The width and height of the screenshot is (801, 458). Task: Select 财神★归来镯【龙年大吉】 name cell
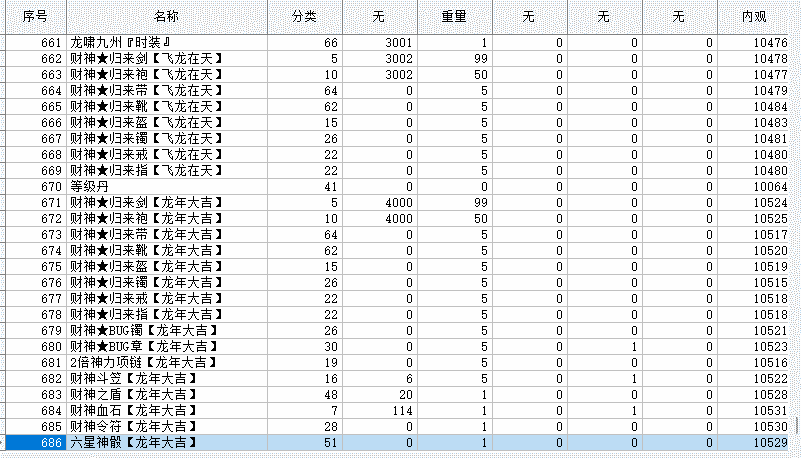coord(167,282)
